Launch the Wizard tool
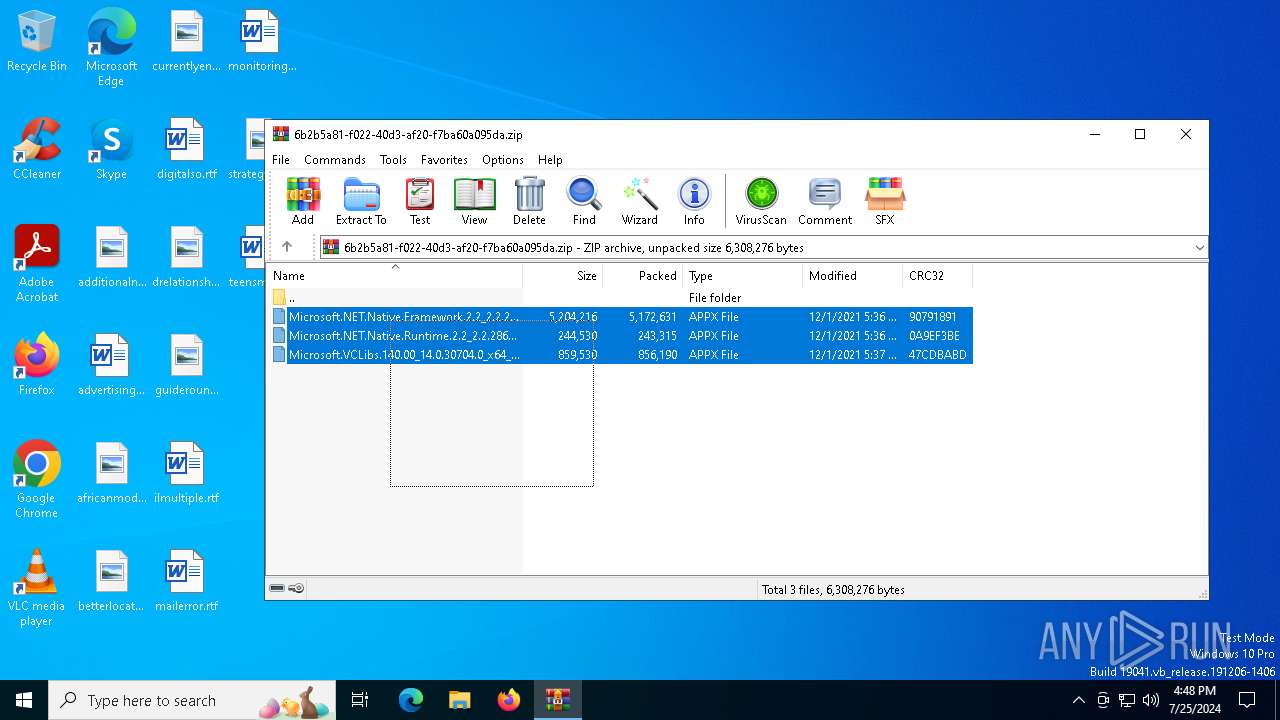 (x=639, y=201)
